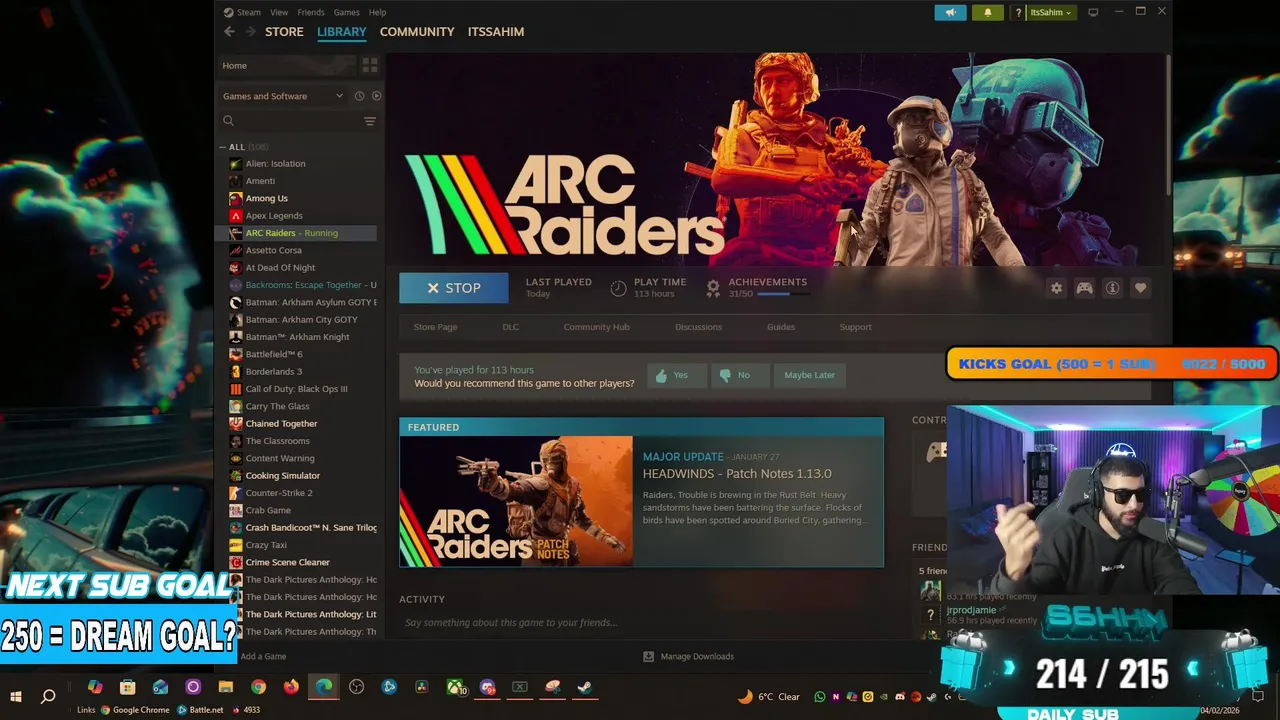Open the Friends menu
Image resolution: width=1280 pixels, height=720 pixels.
(x=311, y=12)
